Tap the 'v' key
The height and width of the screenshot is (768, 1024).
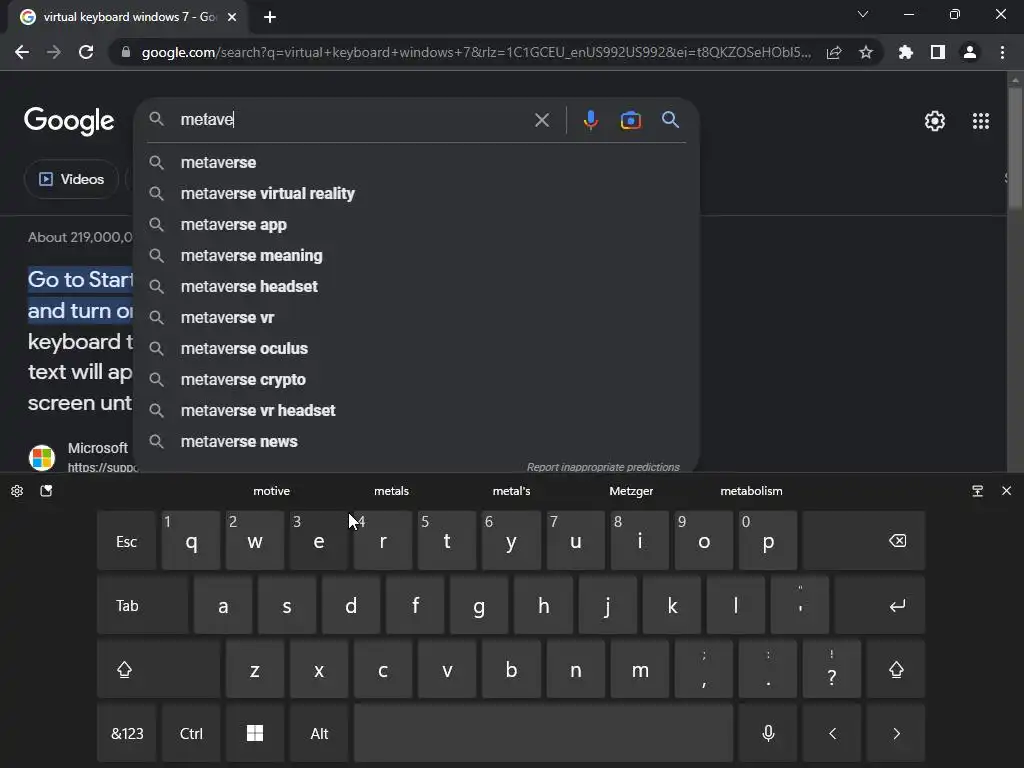(447, 669)
